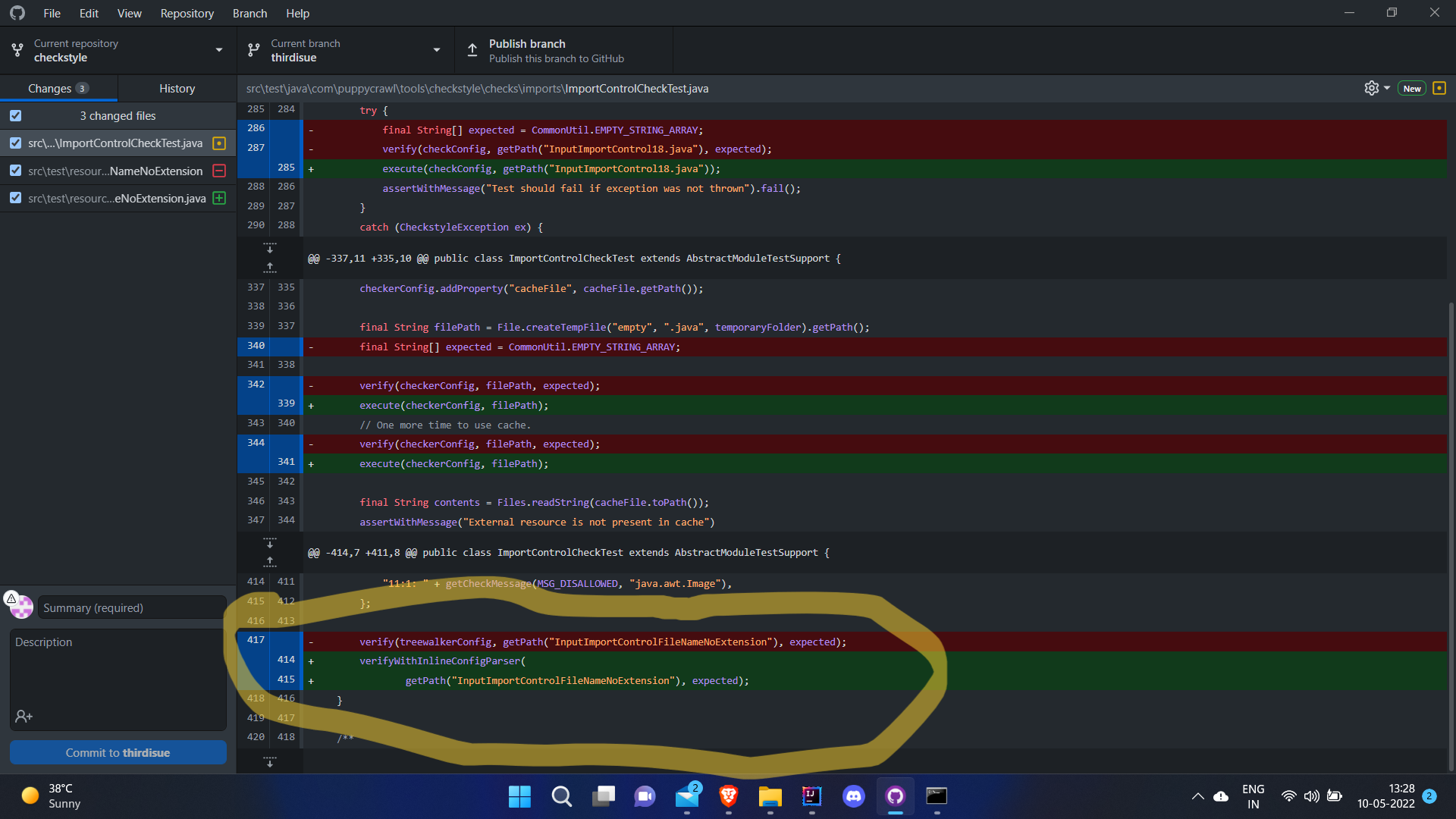Screen dimensions: 1456x819
Task: Click the expand-down arrow above line 337
Action: 269,248
